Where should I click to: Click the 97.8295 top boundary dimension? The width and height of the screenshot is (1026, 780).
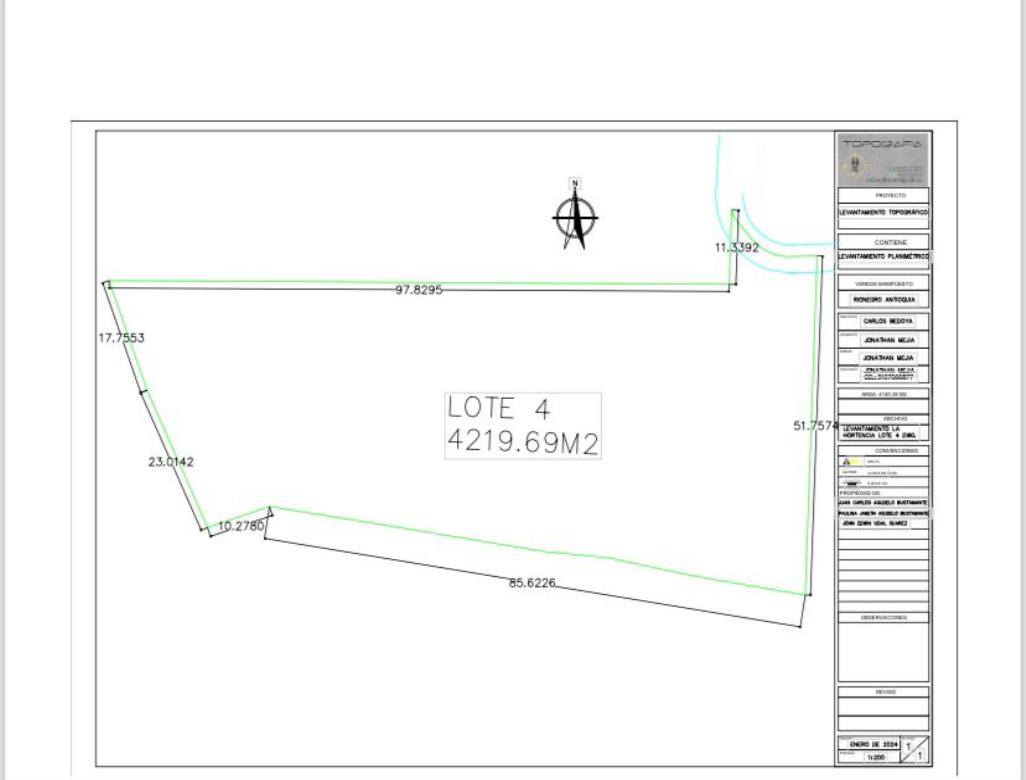419,290
